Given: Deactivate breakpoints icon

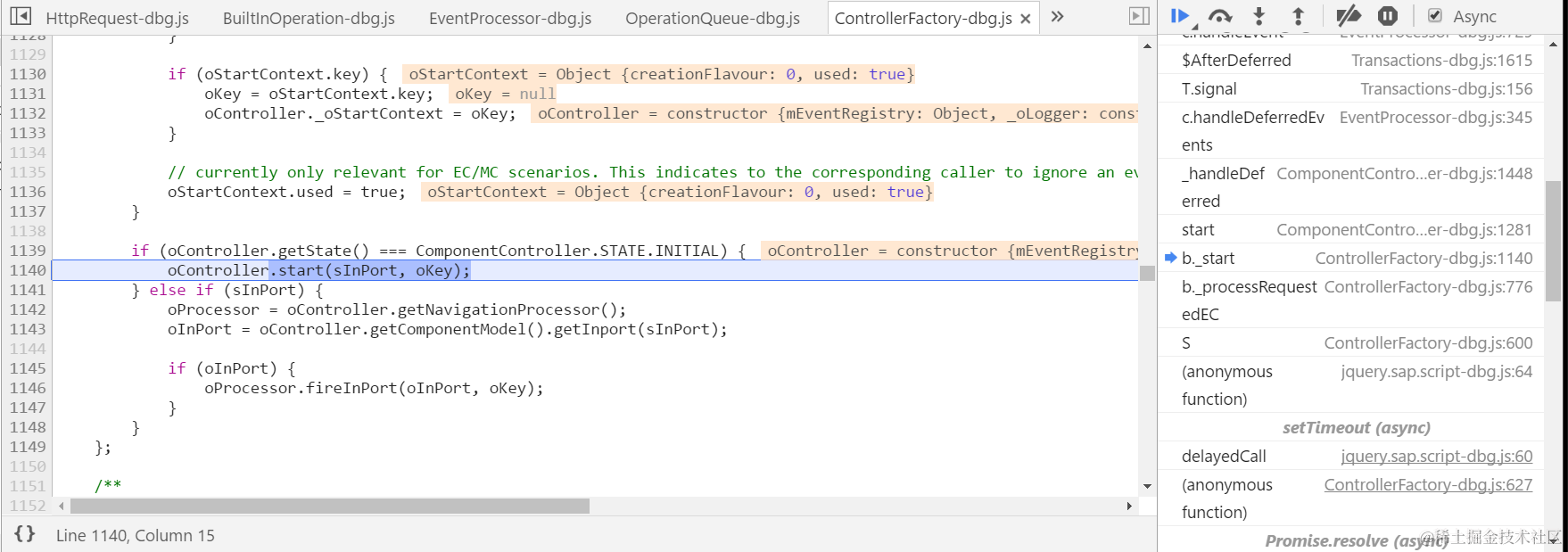Looking at the screenshot, I should pos(1349,16).
